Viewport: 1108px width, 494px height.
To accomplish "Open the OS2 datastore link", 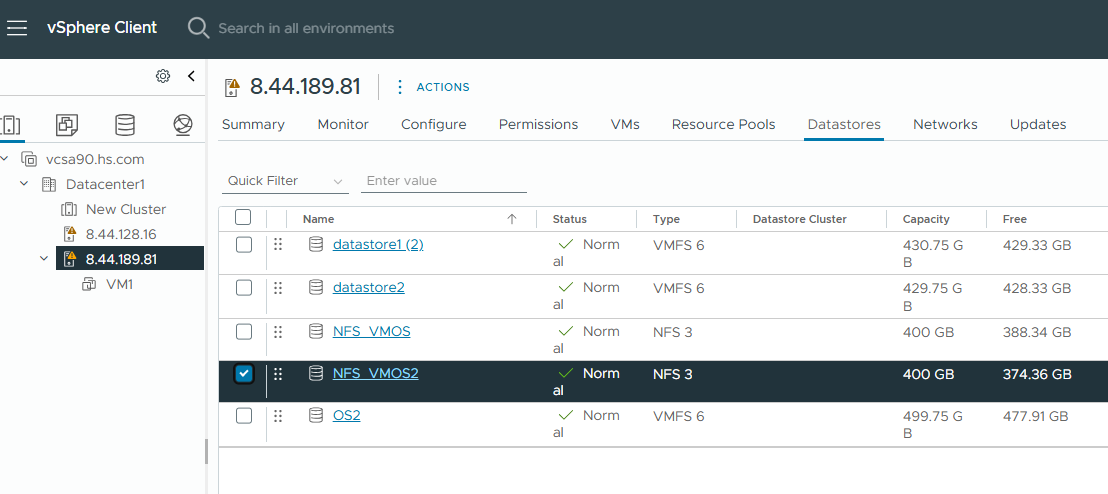I will point(347,416).
